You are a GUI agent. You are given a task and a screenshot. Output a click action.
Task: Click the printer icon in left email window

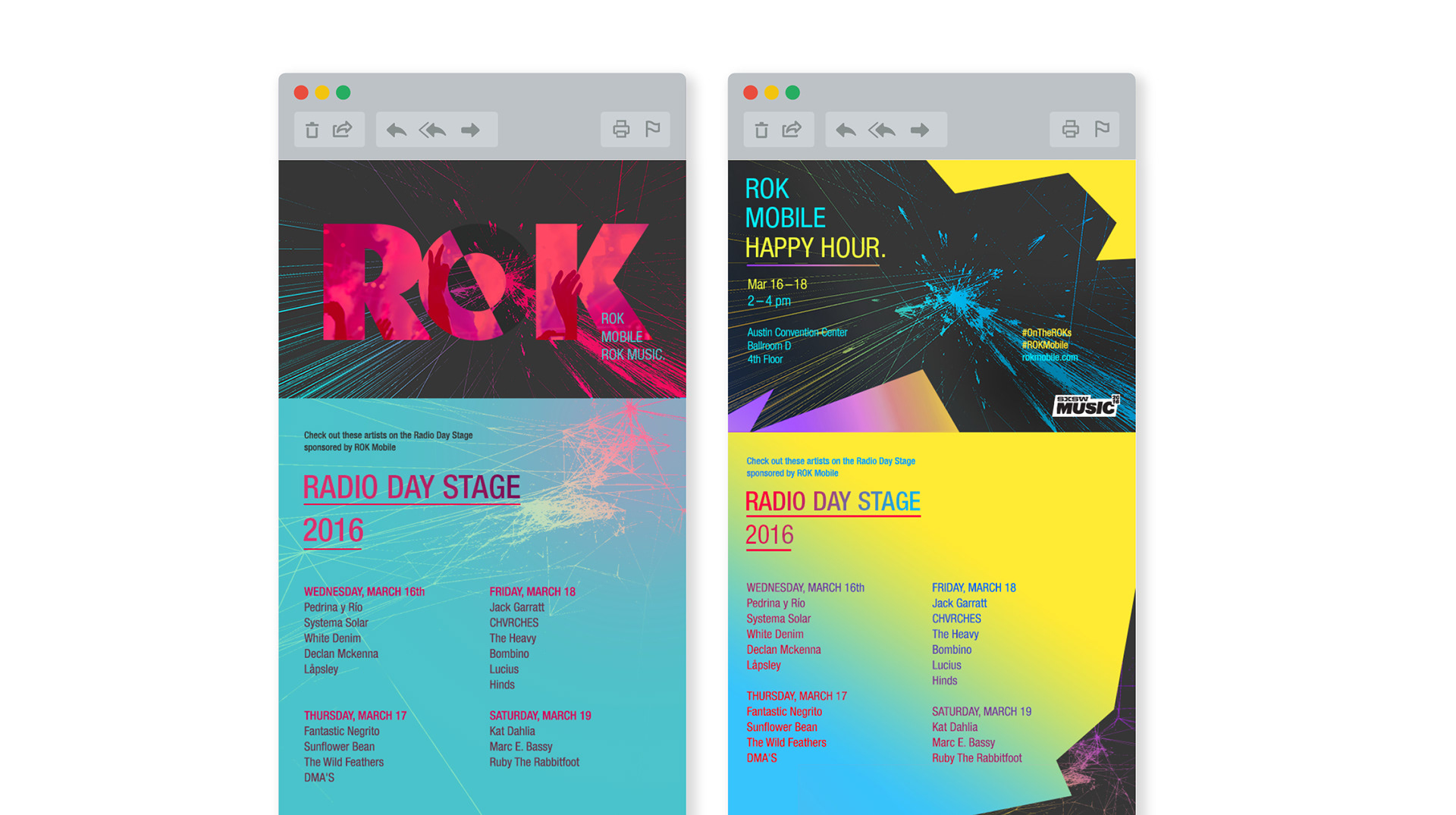[x=621, y=129]
